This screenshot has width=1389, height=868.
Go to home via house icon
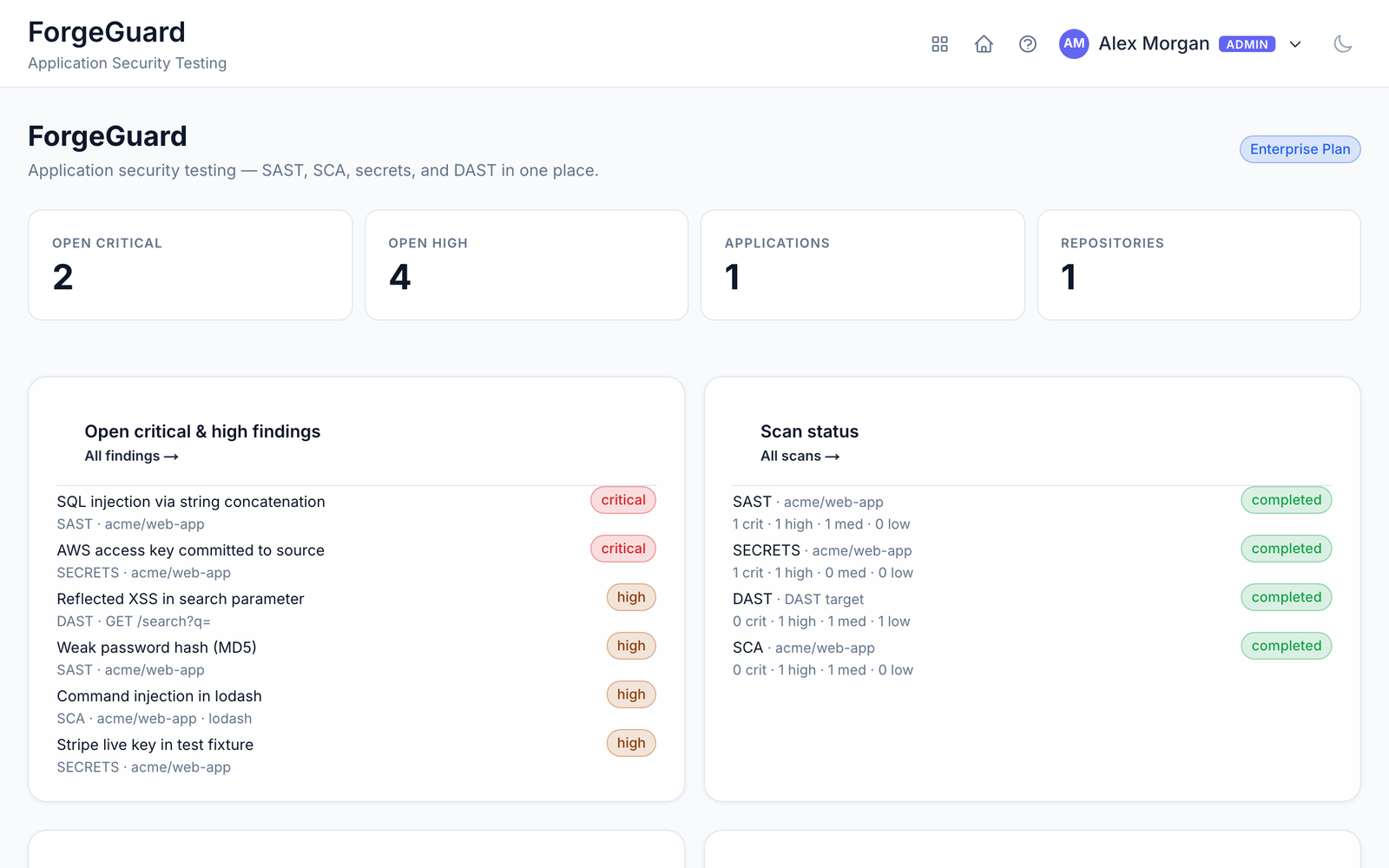(x=984, y=44)
